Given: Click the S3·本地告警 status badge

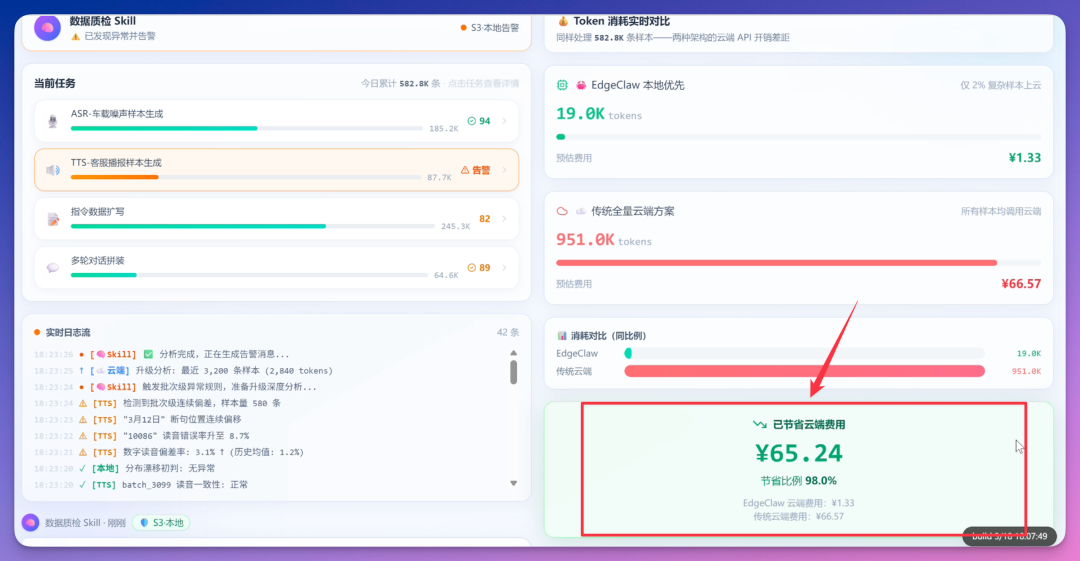Looking at the screenshot, I should coord(490,28).
